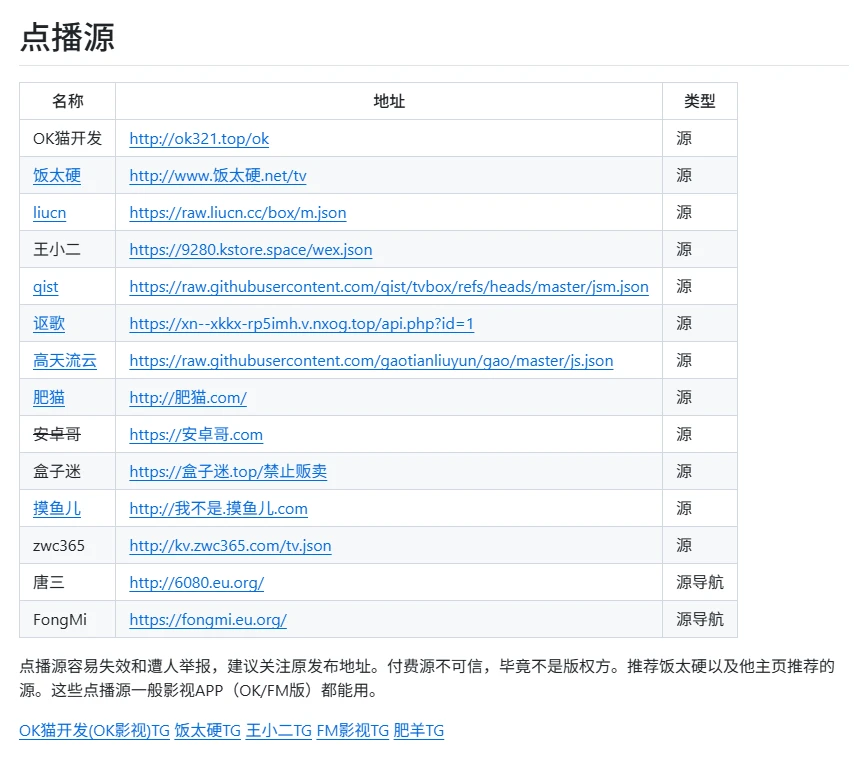Click the liucn name link
This screenshot has height=757, width=854.
coord(49,213)
